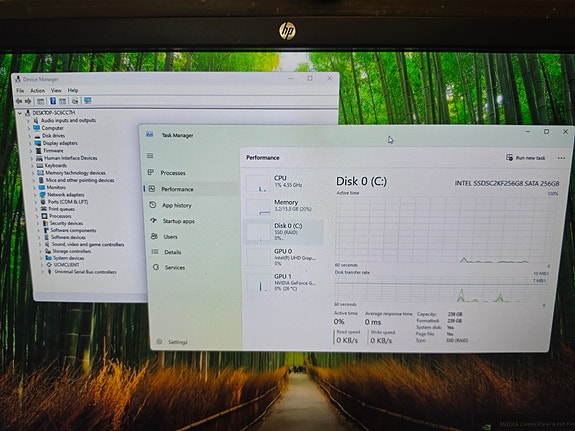Collapse the DESKTOP-SC6CC7H root node

pyautogui.click(x=20, y=113)
